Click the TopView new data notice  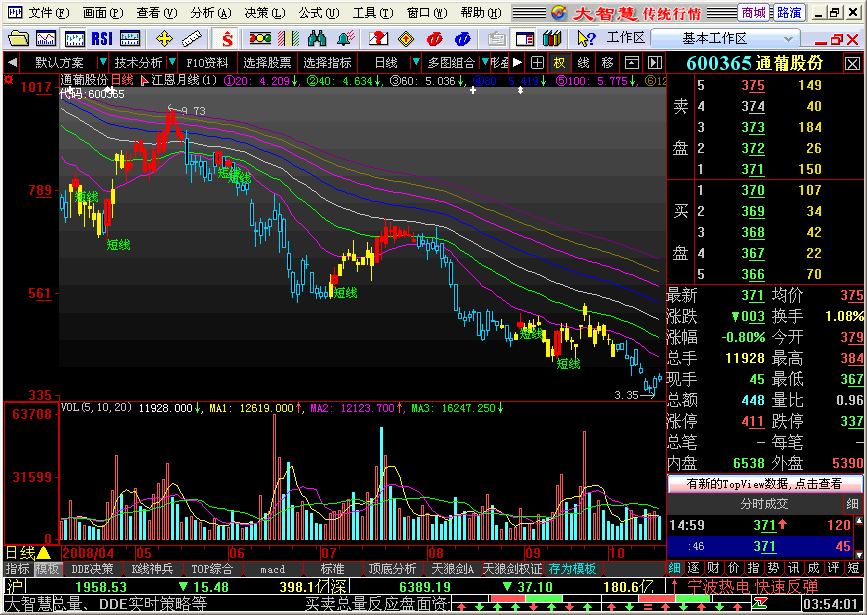[764, 484]
